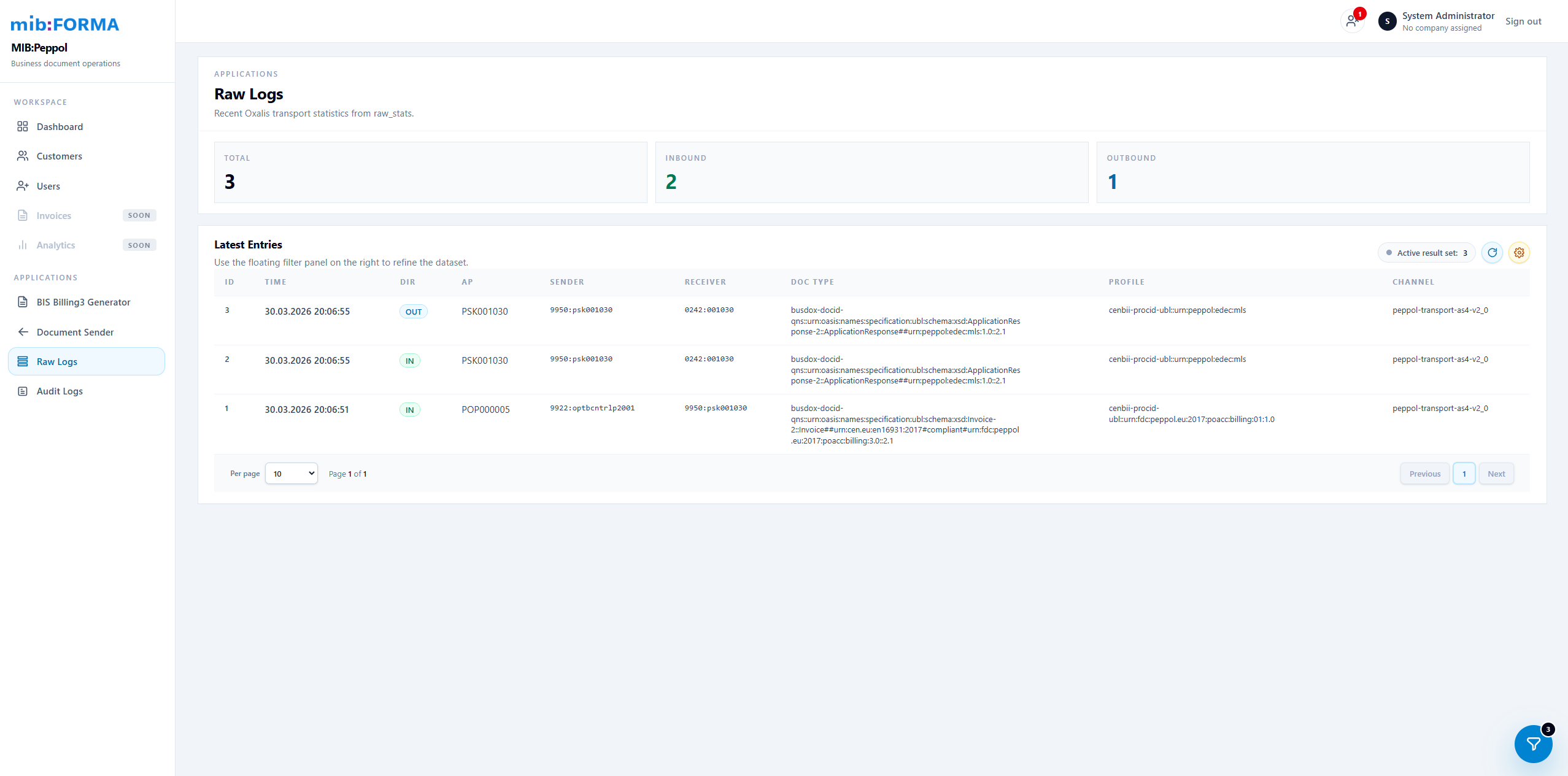
Task: Open the user notifications icon with badge
Action: 1352,21
